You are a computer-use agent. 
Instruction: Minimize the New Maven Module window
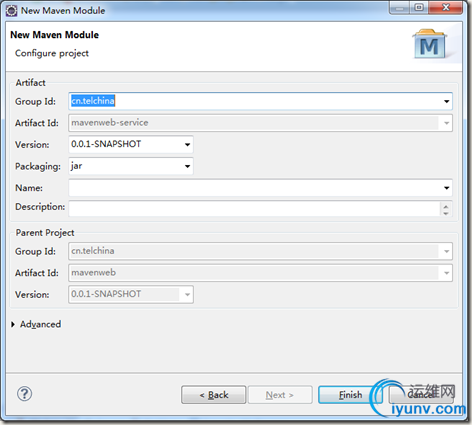click(x=399, y=8)
